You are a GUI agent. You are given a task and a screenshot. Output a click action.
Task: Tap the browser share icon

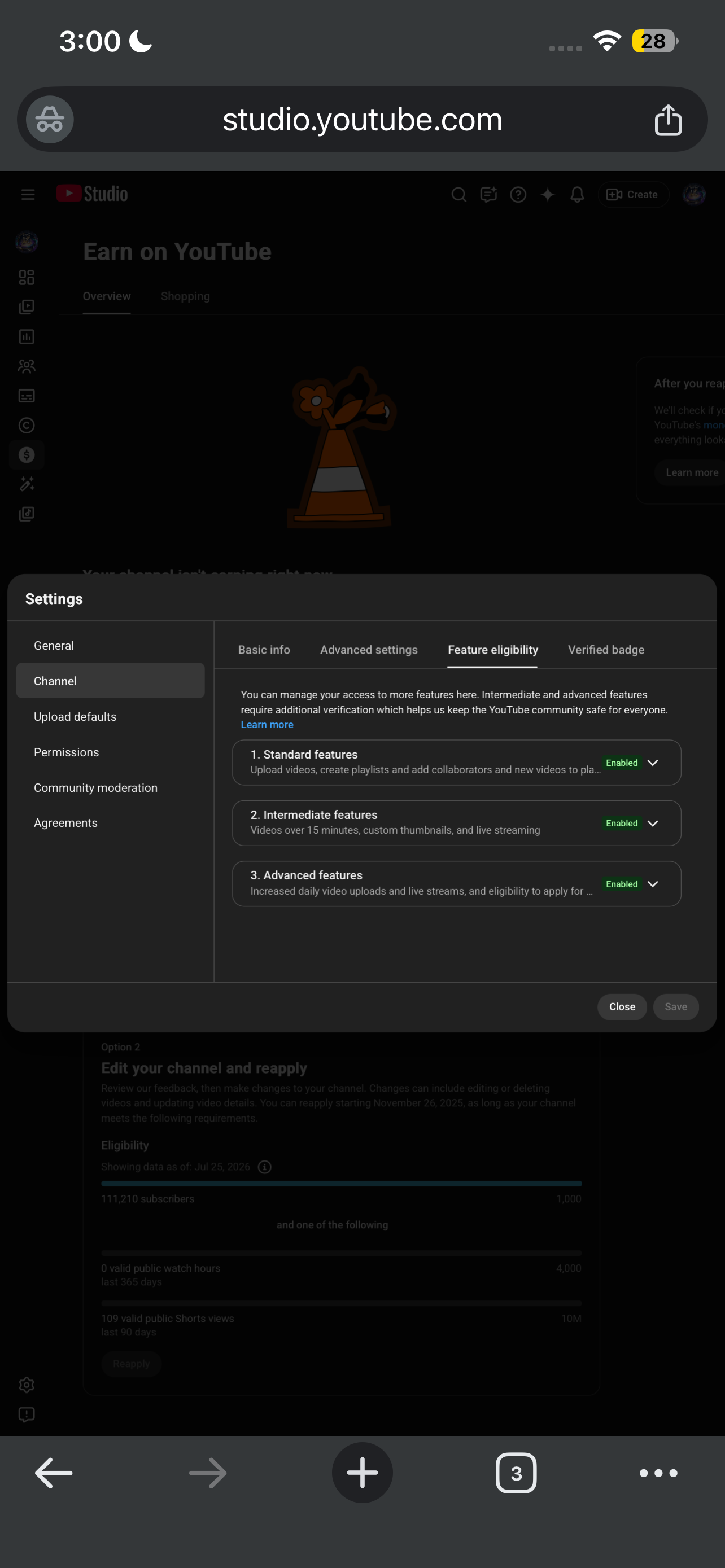point(668,119)
